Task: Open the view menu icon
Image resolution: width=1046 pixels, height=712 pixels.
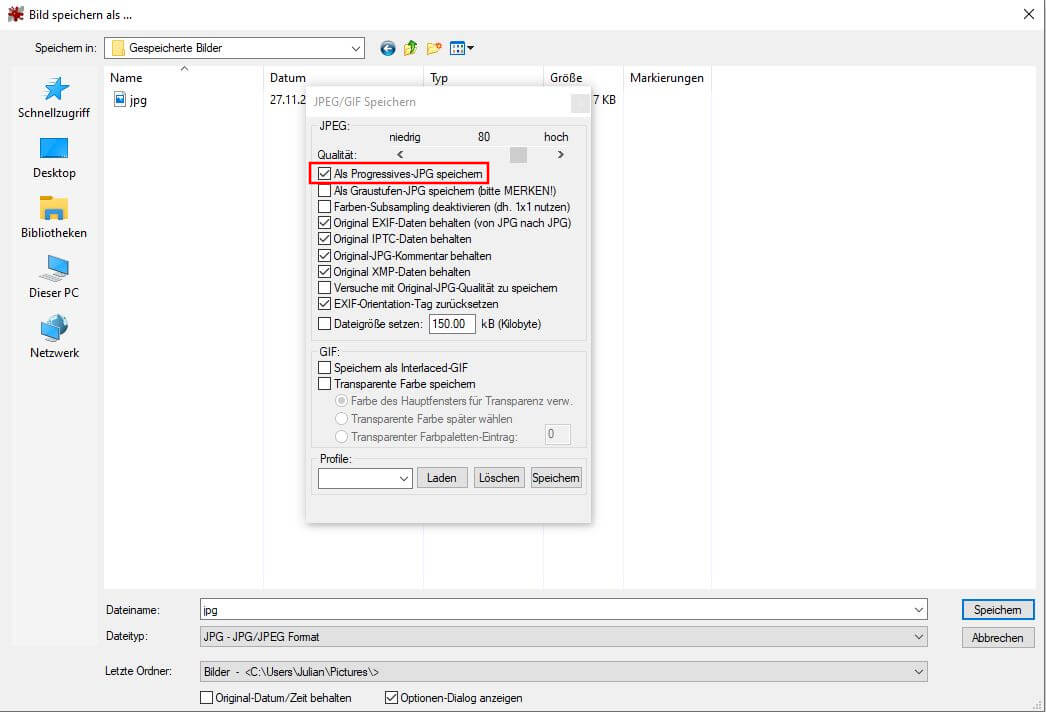Action: tap(462, 48)
